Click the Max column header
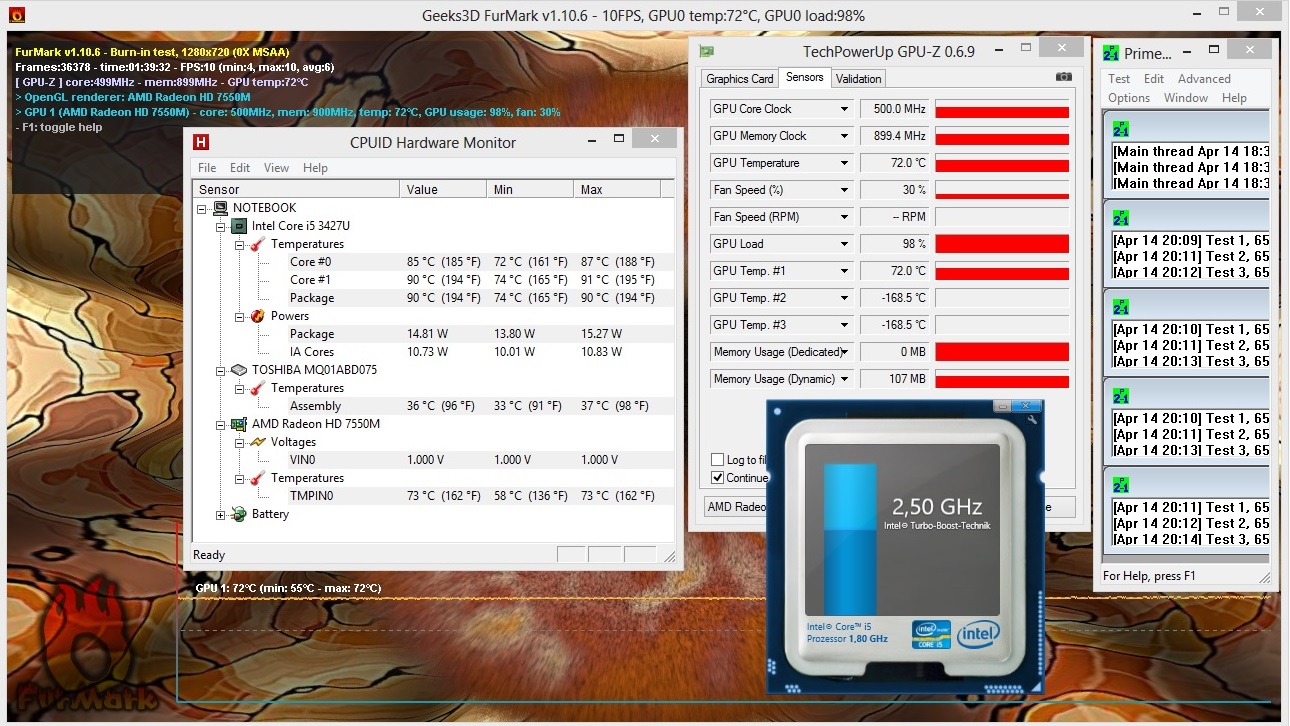 pyautogui.click(x=618, y=189)
